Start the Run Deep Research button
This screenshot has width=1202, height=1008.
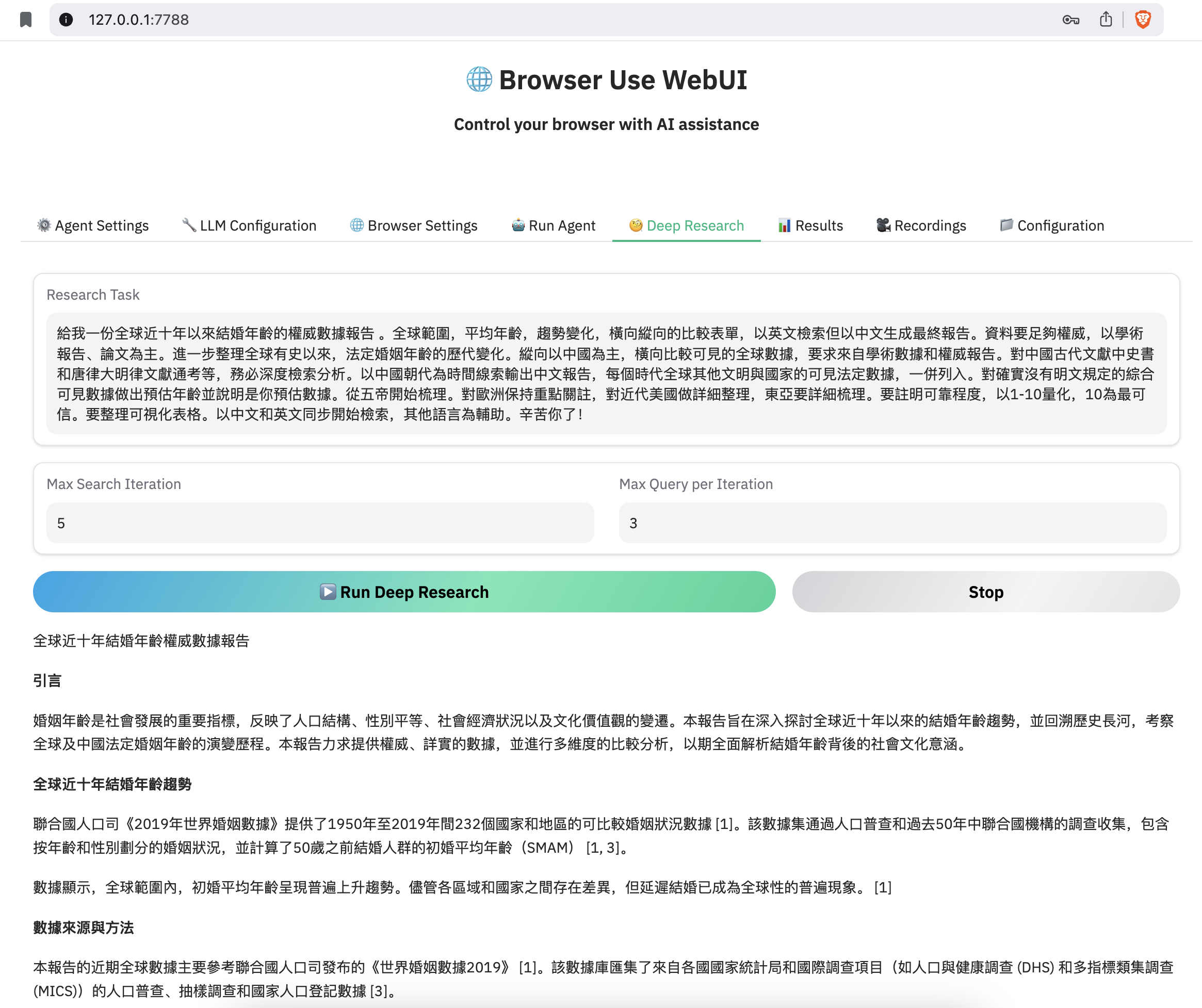coord(404,591)
